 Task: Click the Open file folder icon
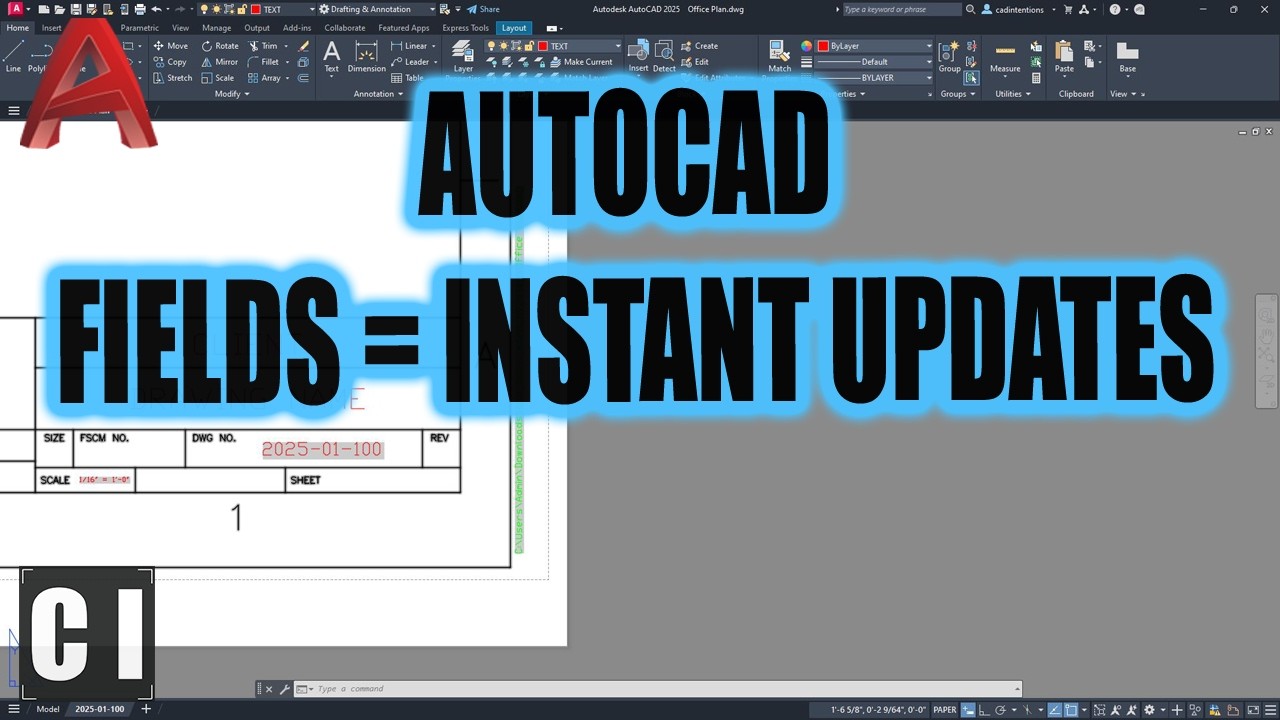(59, 9)
